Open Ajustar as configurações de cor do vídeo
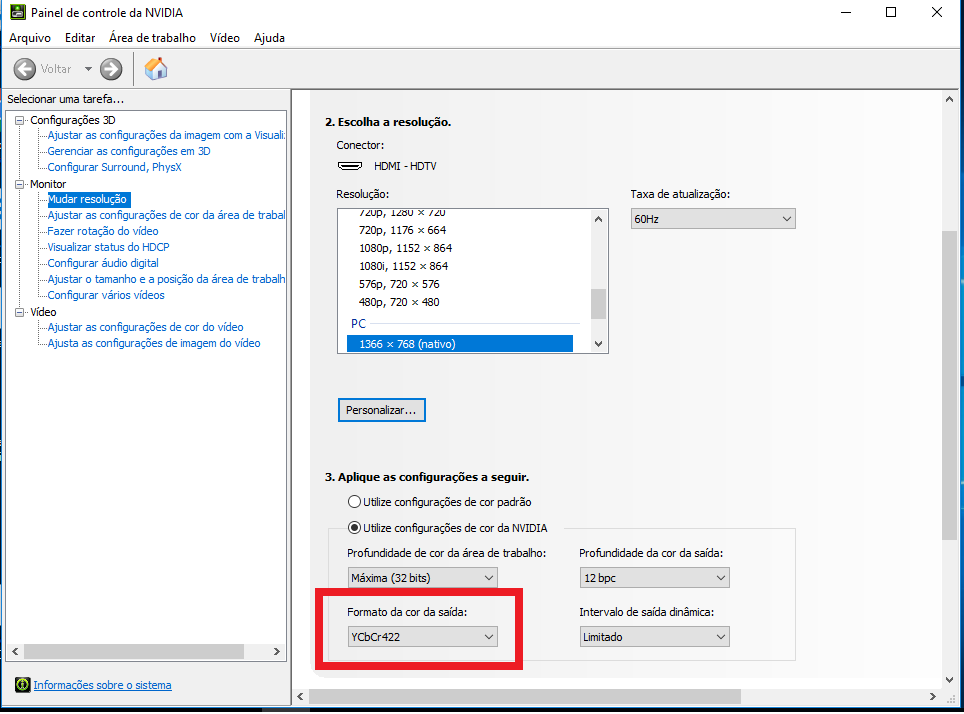The width and height of the screenshot is (964, 714). click(x=145, y=327)
